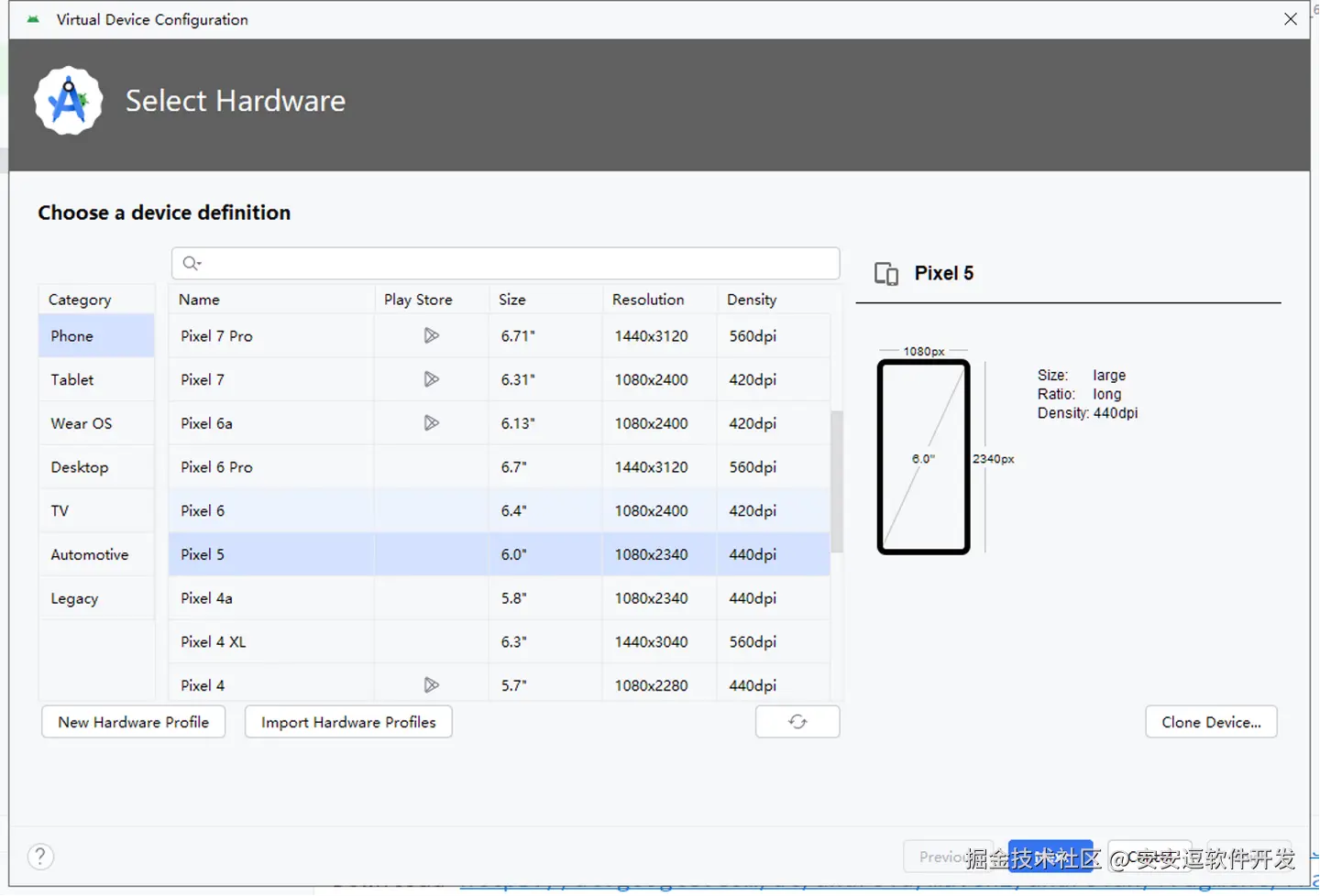Image resolution: width=1320 pixels, height=896 pixels.
Task: Click Import Hardware Profiles button
Action: click(348, 722)
